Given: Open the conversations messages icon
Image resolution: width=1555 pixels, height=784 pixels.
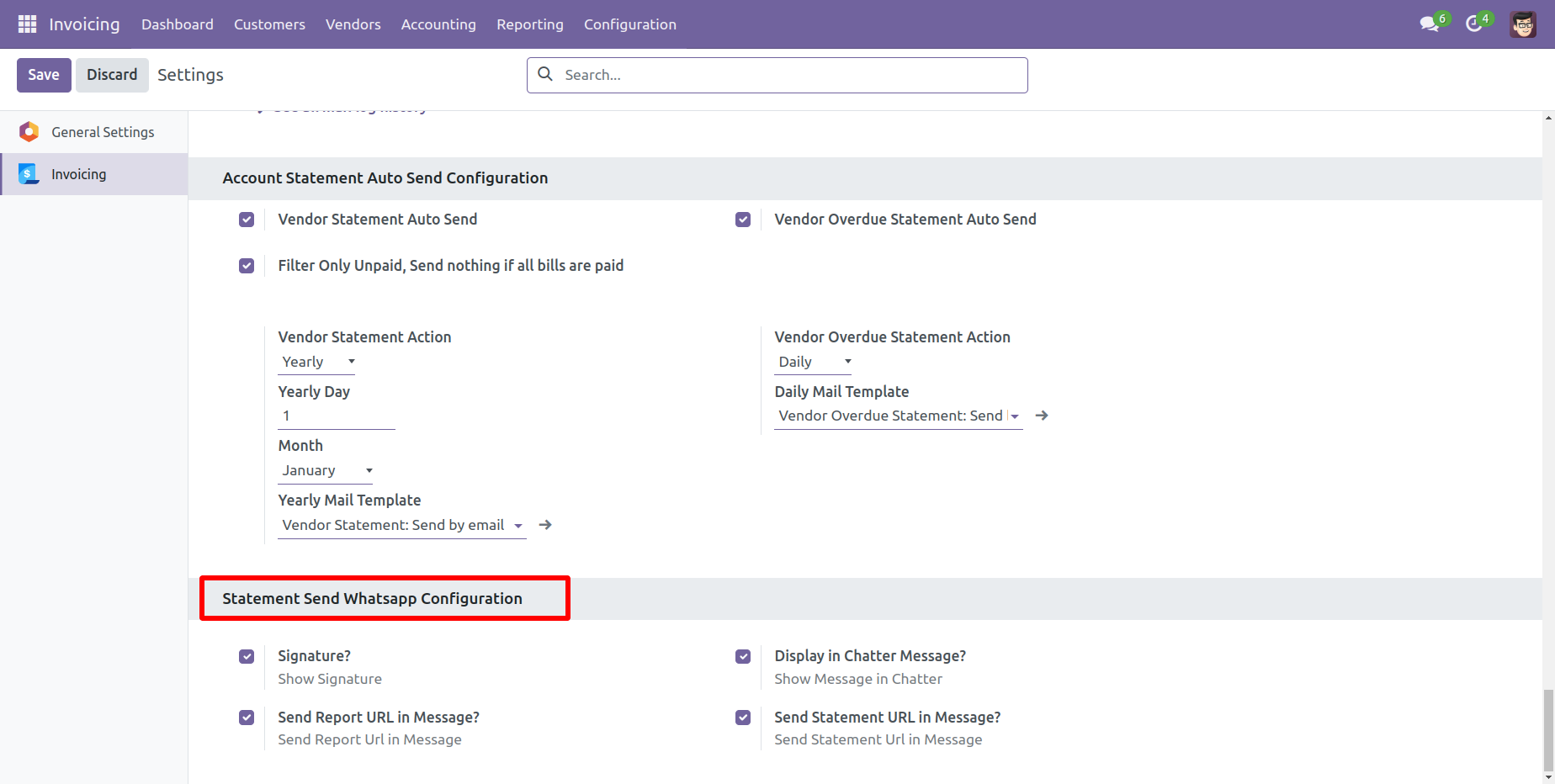Looking at the screenshot, I should (x=1429, y=24).
